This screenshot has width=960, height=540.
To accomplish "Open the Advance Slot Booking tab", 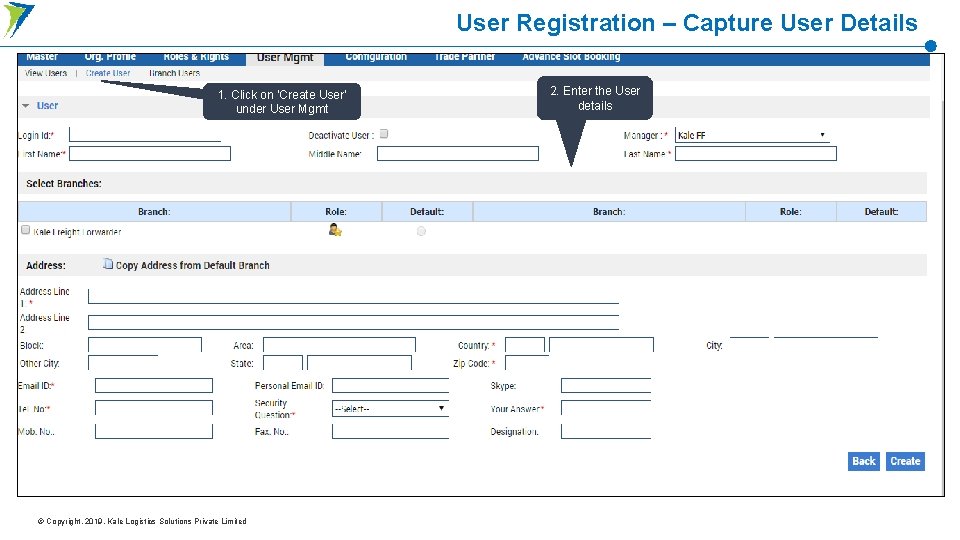I will click(571, 57).
